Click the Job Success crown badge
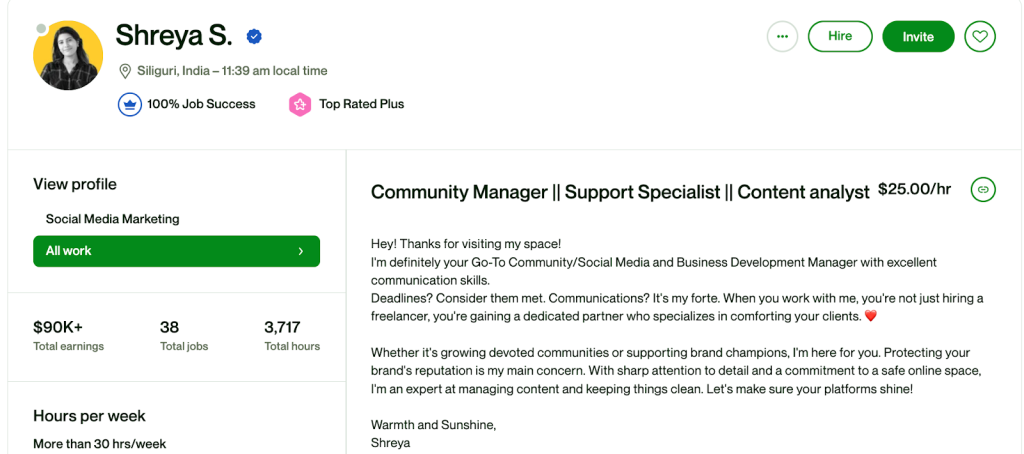 (x=130, y=104)
